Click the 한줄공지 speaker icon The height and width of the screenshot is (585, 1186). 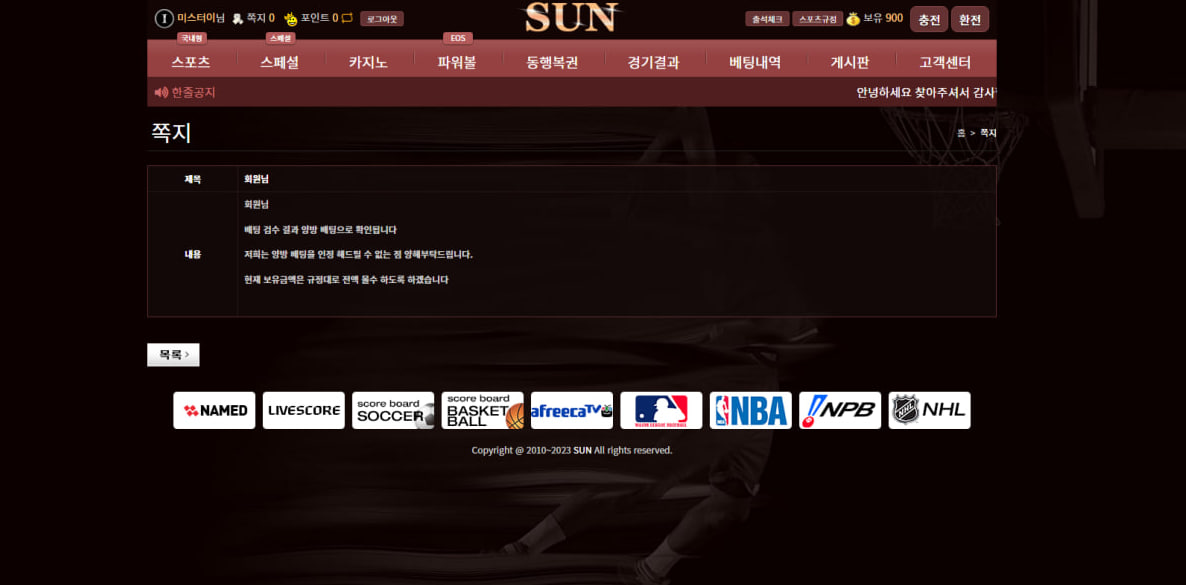click(161, 92)
